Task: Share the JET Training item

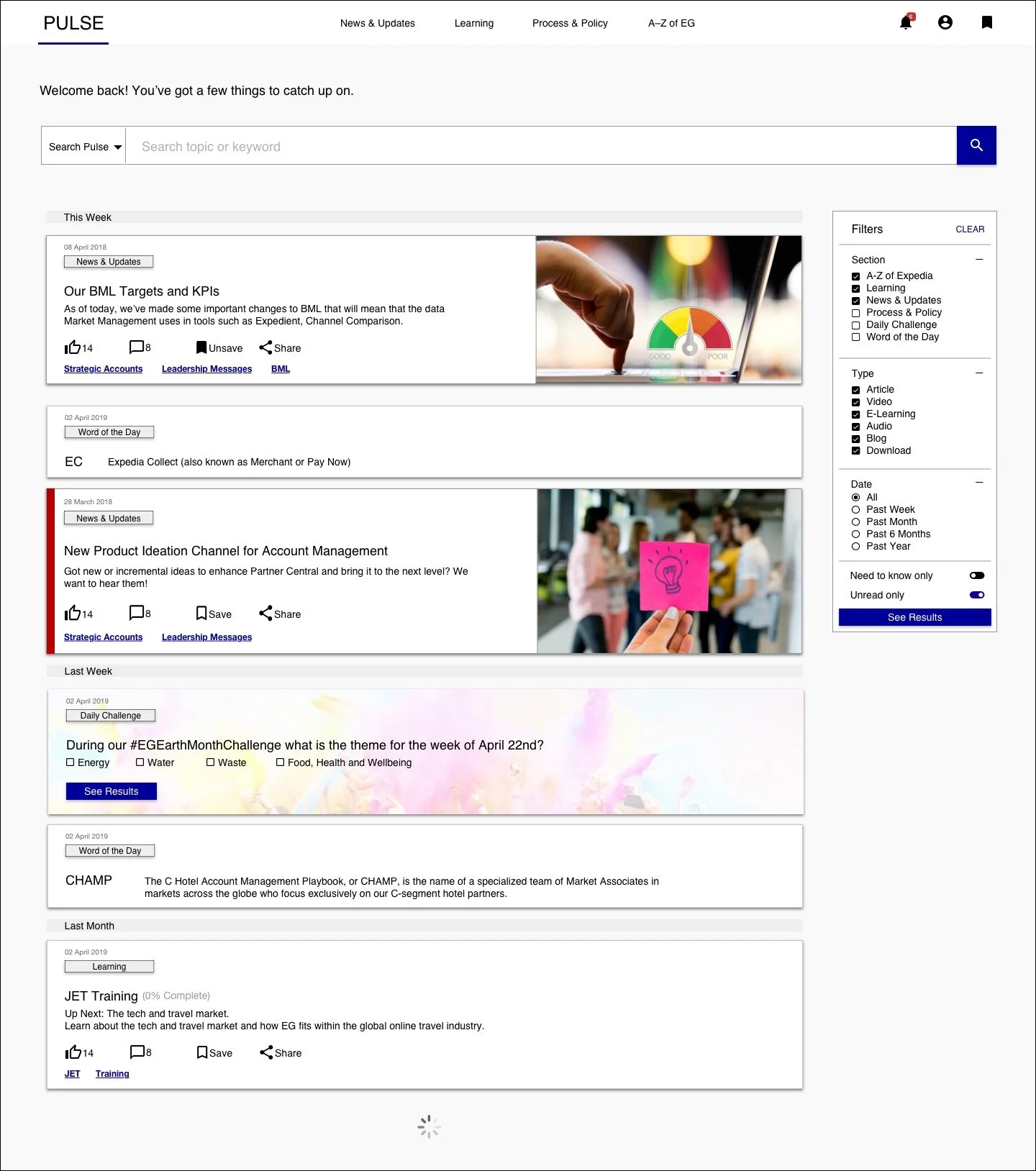Action: [x=281, y=1052]
